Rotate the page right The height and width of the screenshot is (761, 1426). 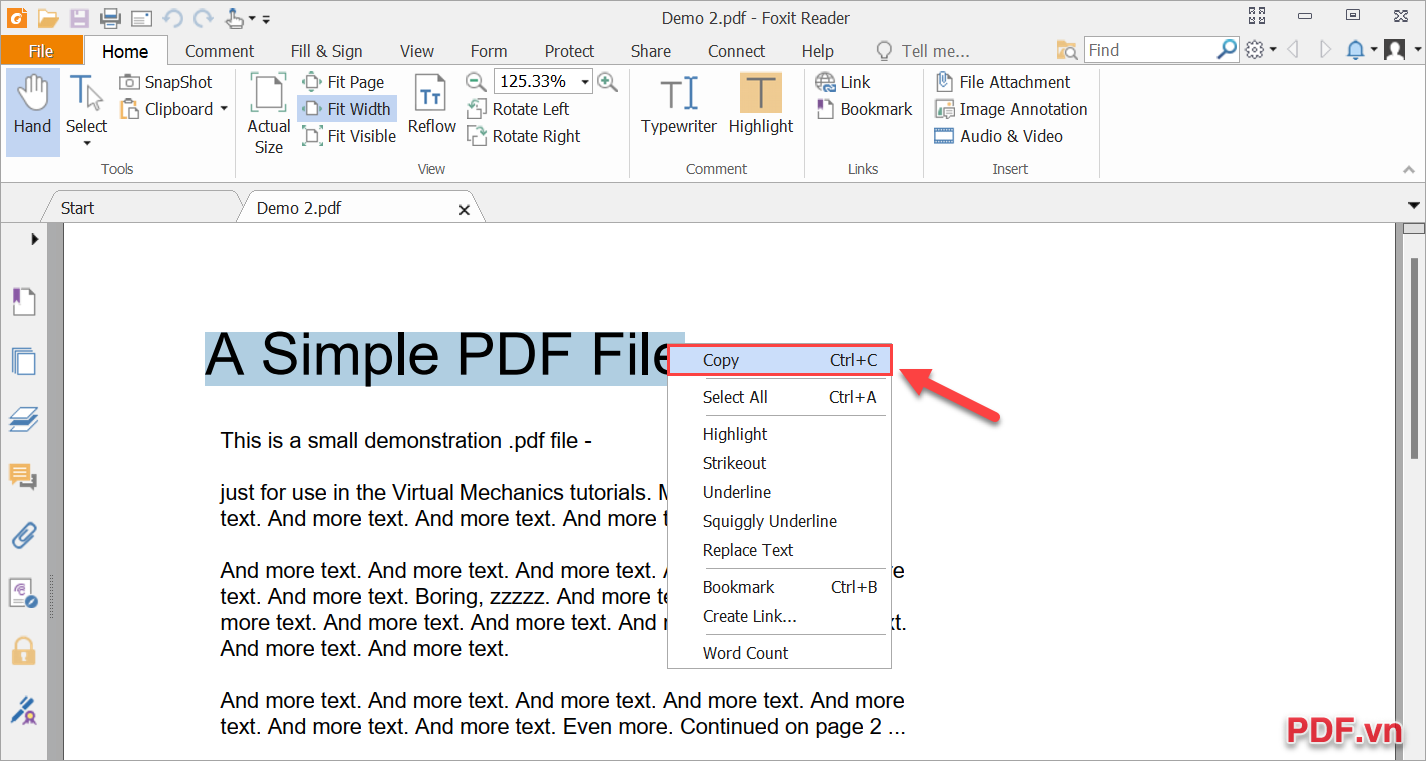click(523, 136)
